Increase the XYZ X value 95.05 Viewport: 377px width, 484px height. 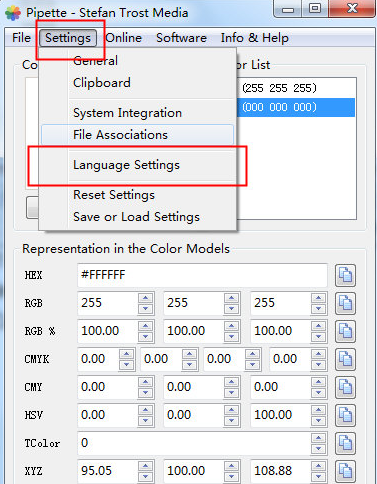[146, 466]
